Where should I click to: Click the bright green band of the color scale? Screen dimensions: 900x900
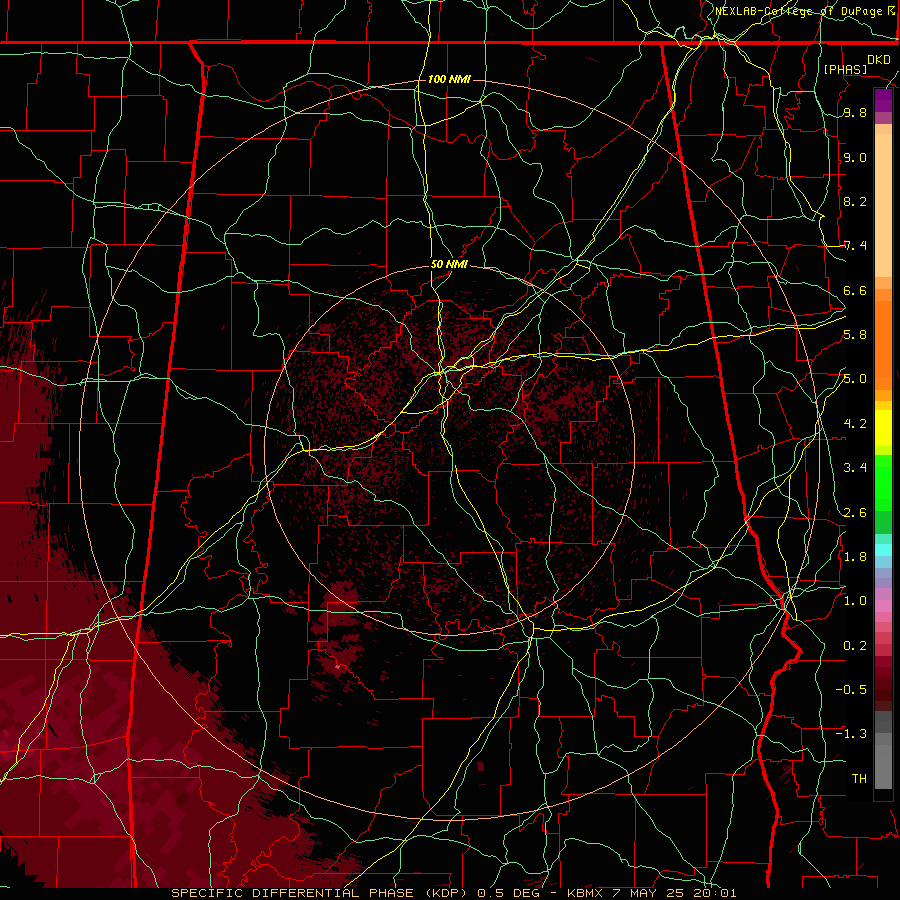click(883, 481)
